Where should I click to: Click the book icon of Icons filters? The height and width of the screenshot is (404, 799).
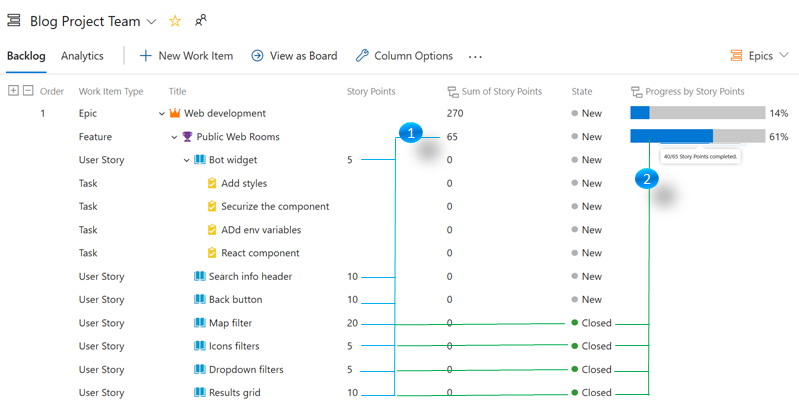tap(200, 346)
